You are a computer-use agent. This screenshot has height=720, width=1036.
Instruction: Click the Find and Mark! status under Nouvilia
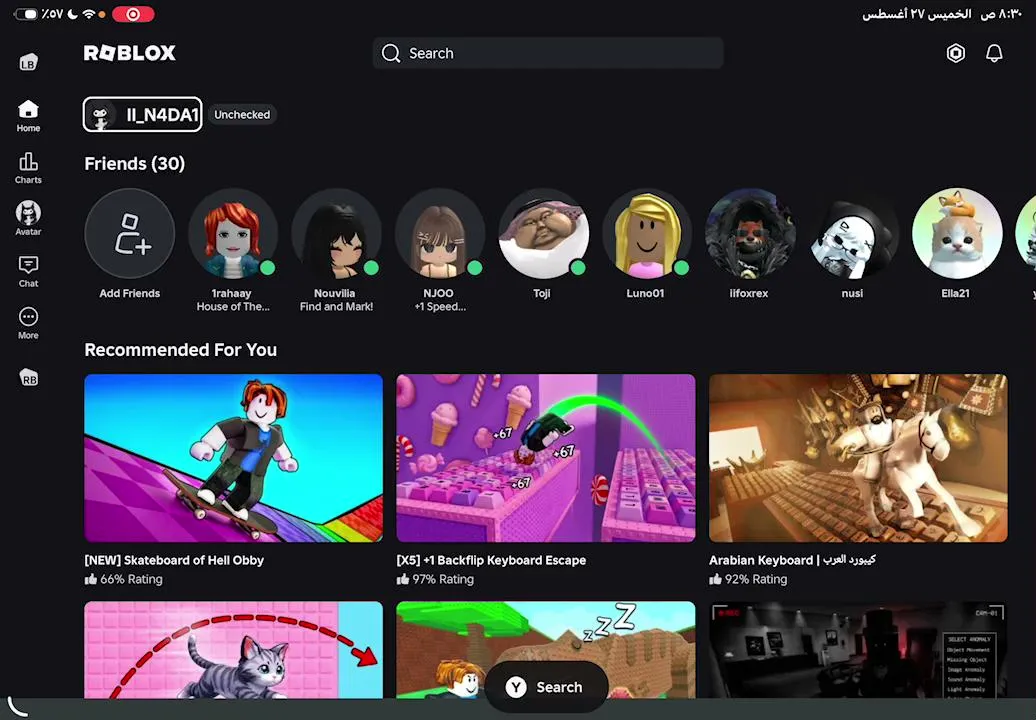(336, 306)
